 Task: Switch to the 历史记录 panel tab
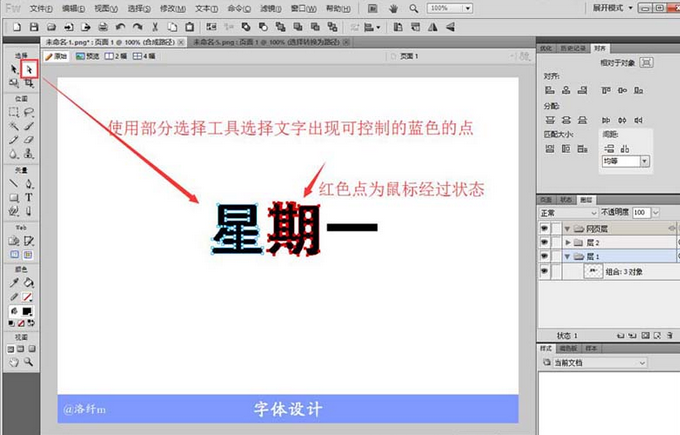coord(574,47)
